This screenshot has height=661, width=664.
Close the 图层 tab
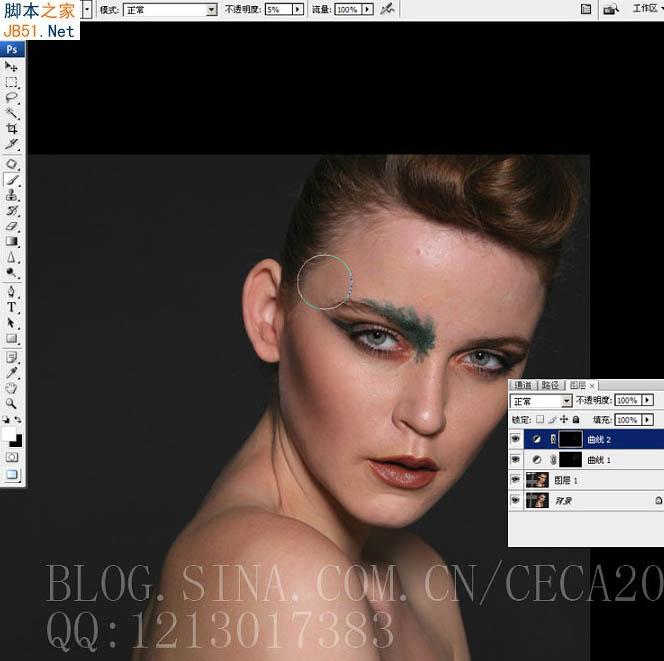(x=592, y=385)
